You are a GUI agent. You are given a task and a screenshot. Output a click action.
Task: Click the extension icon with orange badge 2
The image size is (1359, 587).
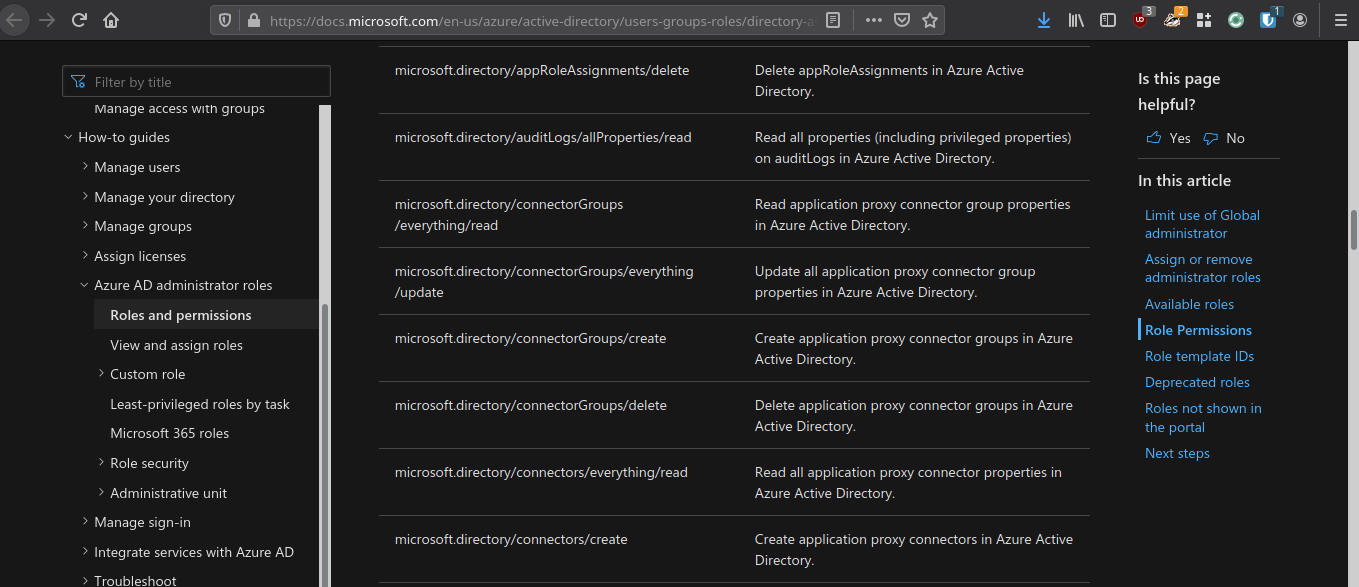(x=1174, y=19)
